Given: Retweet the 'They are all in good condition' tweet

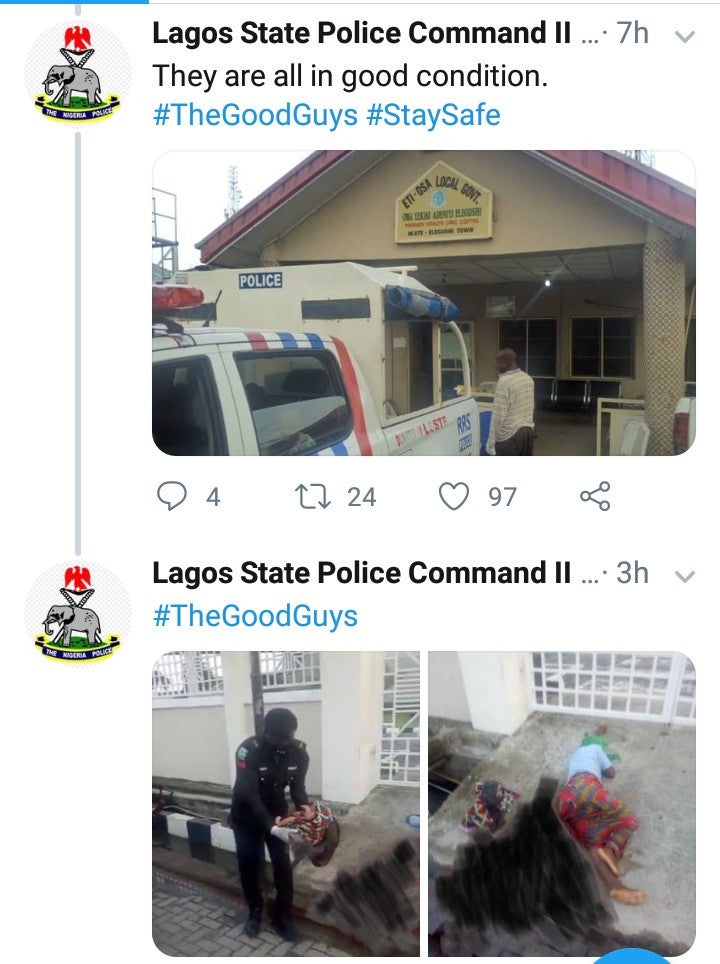Looking at the screenshot, I should point(307,496).
